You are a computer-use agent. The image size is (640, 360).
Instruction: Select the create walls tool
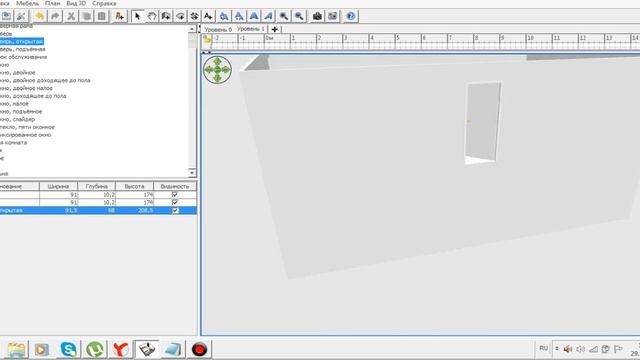tap(166, 16)
